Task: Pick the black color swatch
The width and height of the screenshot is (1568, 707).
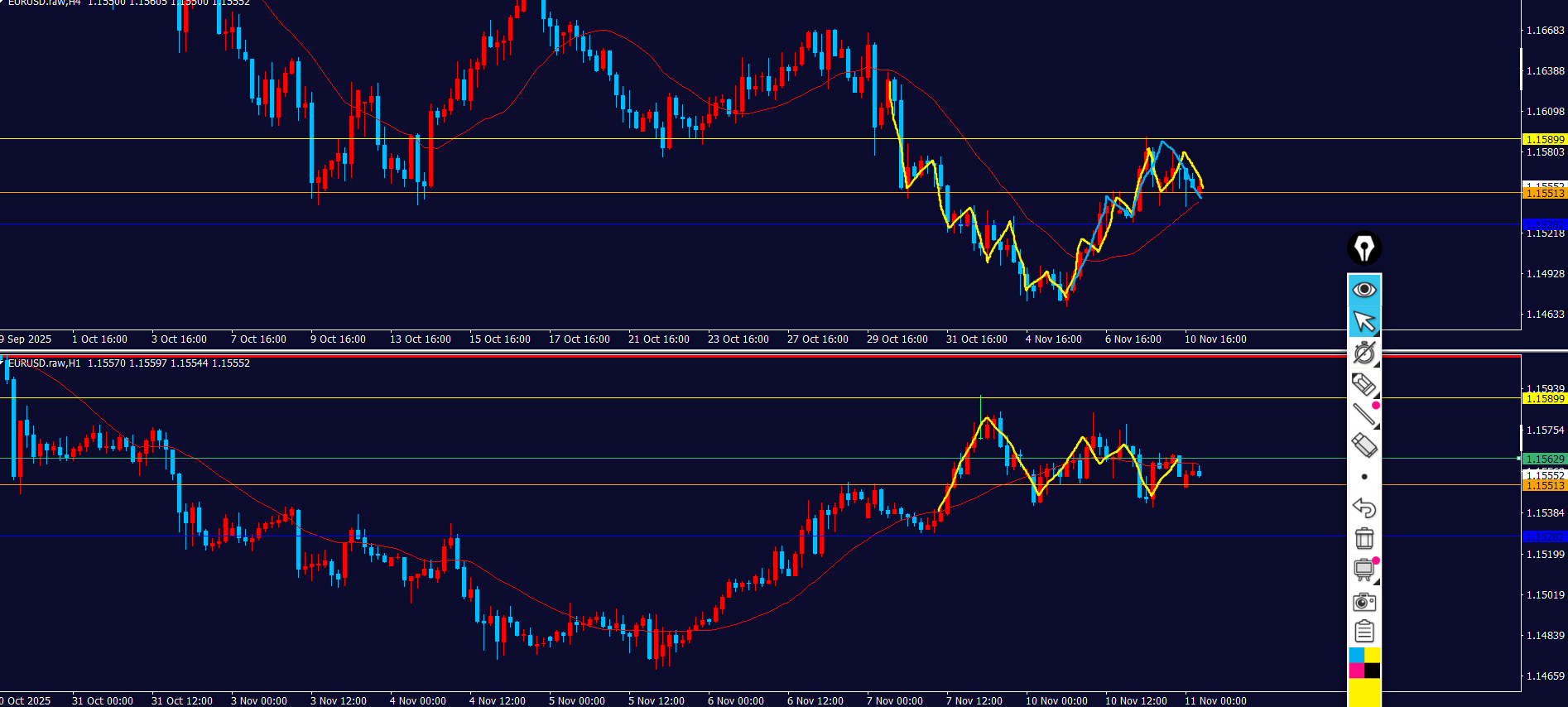Action: [1372, 671]
